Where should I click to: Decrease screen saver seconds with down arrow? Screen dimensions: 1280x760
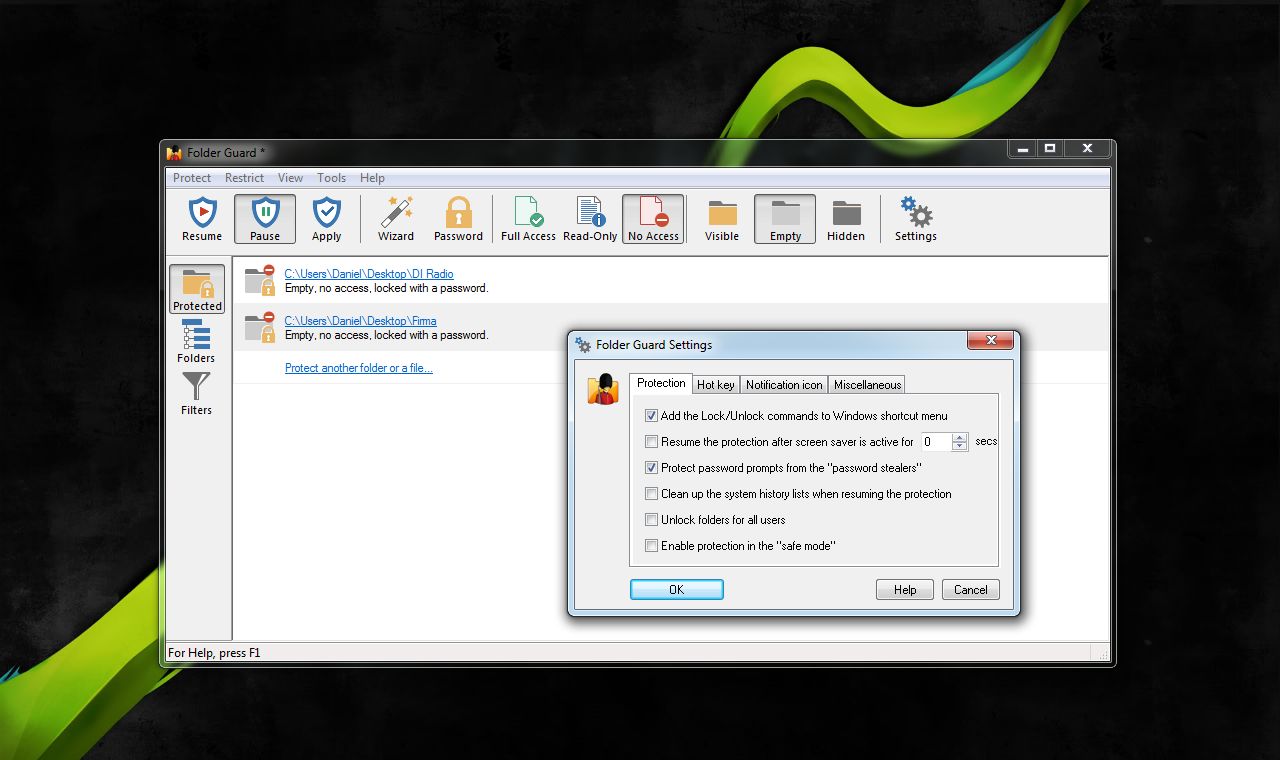pyautogui.click(x=960, y=446)
